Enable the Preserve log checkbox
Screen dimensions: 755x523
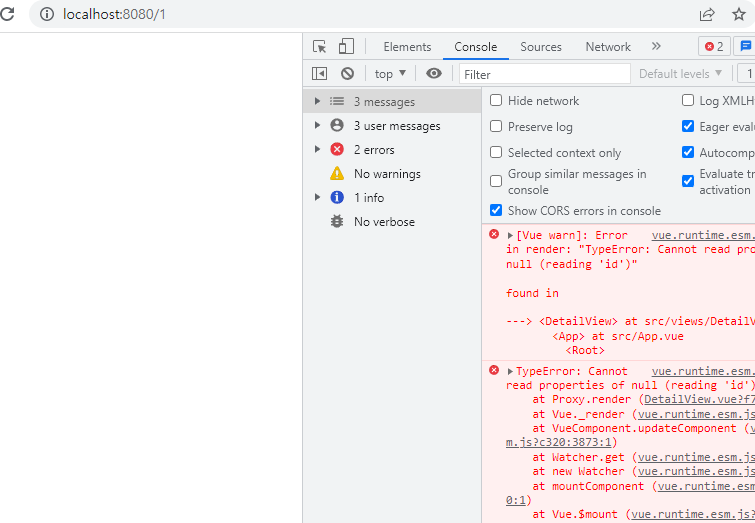(496, 126)
